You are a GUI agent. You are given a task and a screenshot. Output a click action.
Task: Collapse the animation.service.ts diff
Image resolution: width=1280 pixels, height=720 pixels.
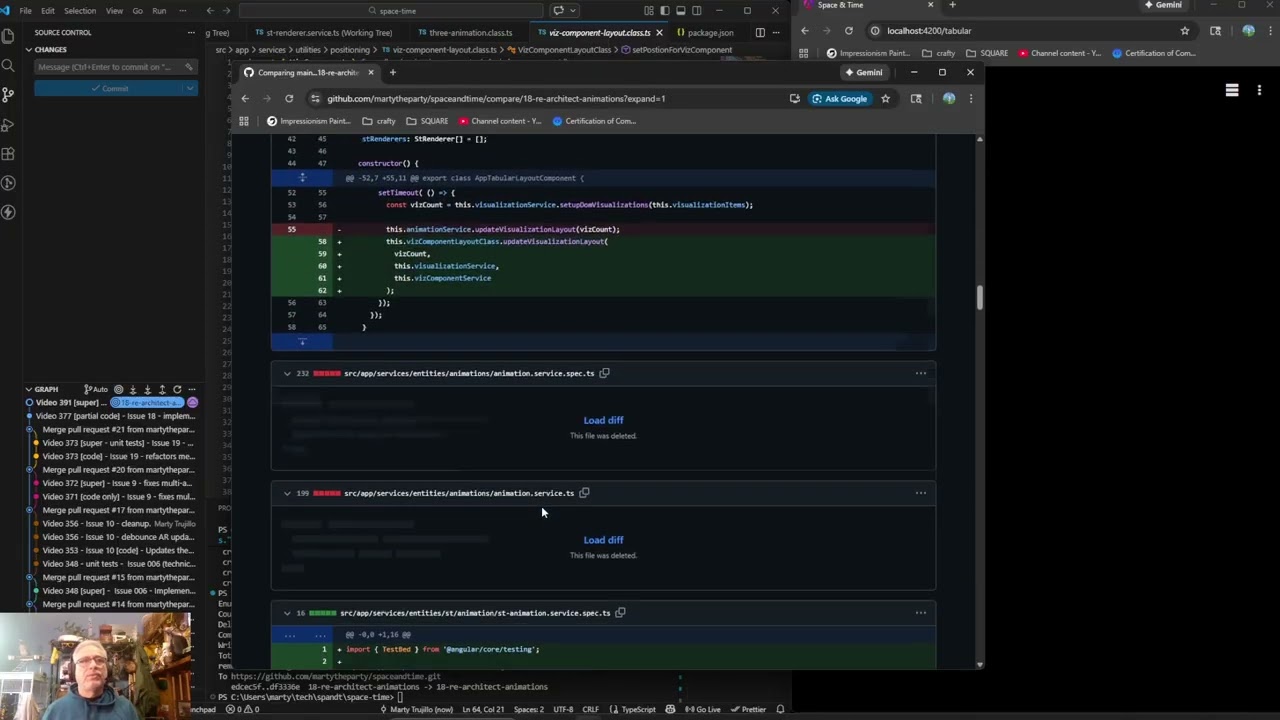click(287, 493)
